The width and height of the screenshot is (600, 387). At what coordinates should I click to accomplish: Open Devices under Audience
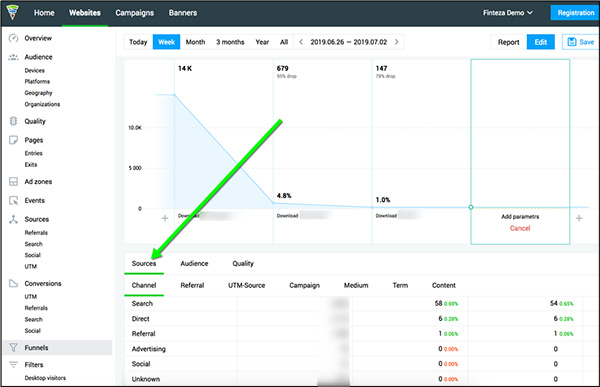pyautogui.click(x=34, y=70)
